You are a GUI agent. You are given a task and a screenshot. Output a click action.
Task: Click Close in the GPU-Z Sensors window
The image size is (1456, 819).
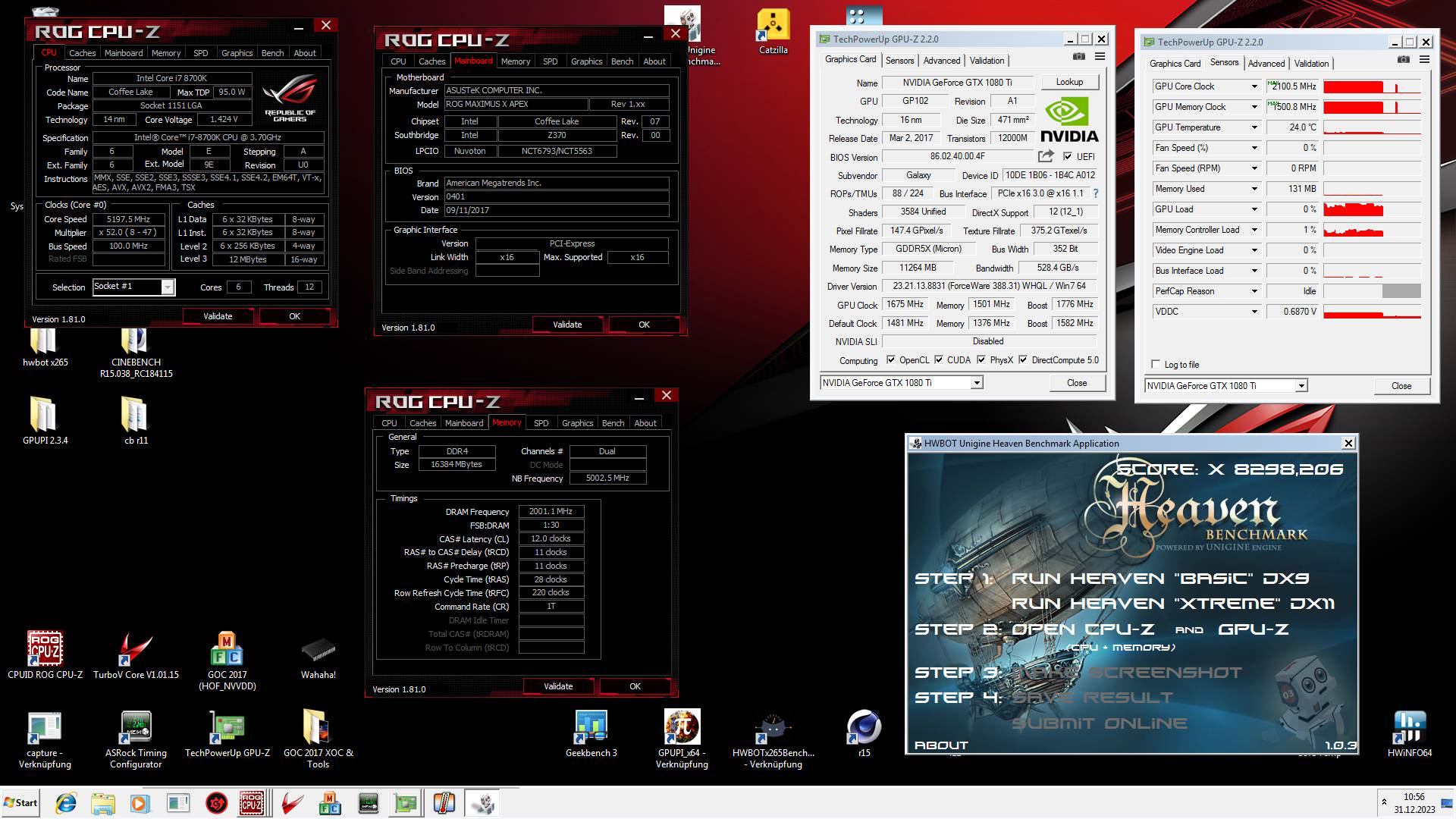tap(1401, 386)
